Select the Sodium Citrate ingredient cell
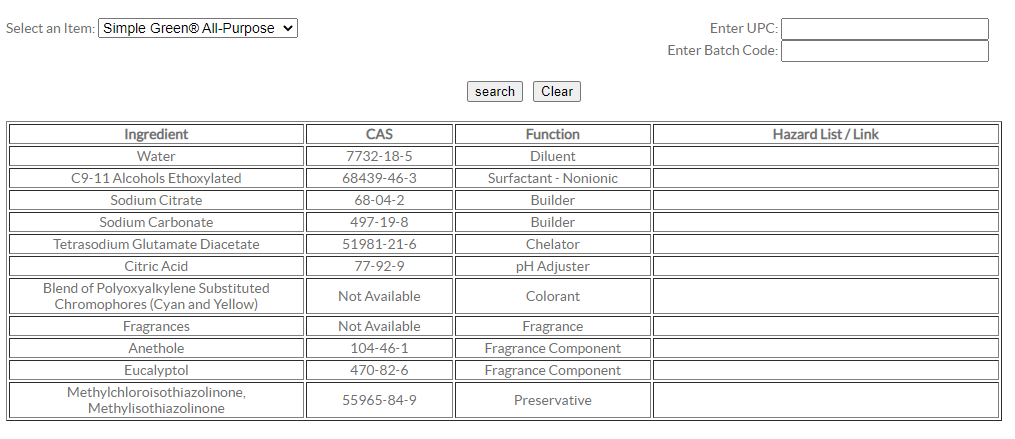This screenshot has height=439, width=1015. (156, 200)
